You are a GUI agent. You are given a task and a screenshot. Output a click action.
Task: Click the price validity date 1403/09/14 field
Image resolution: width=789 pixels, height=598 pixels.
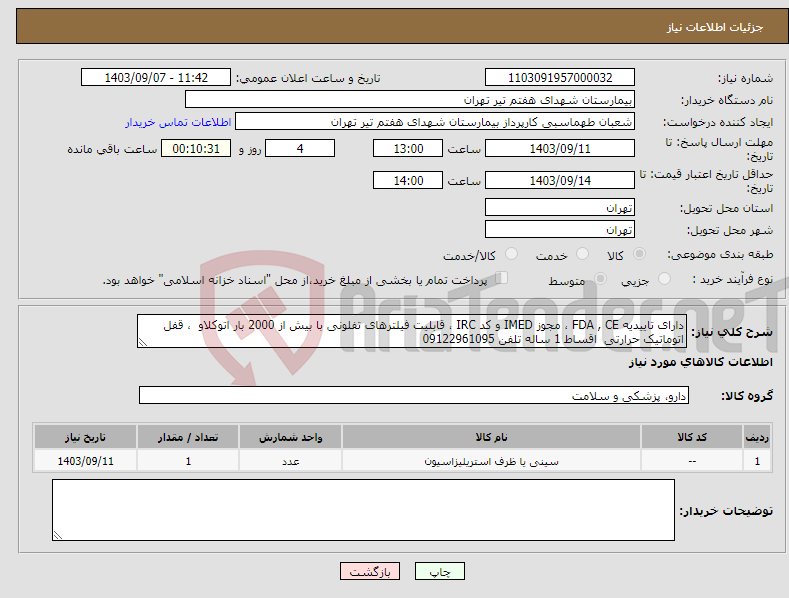(560, 180)
